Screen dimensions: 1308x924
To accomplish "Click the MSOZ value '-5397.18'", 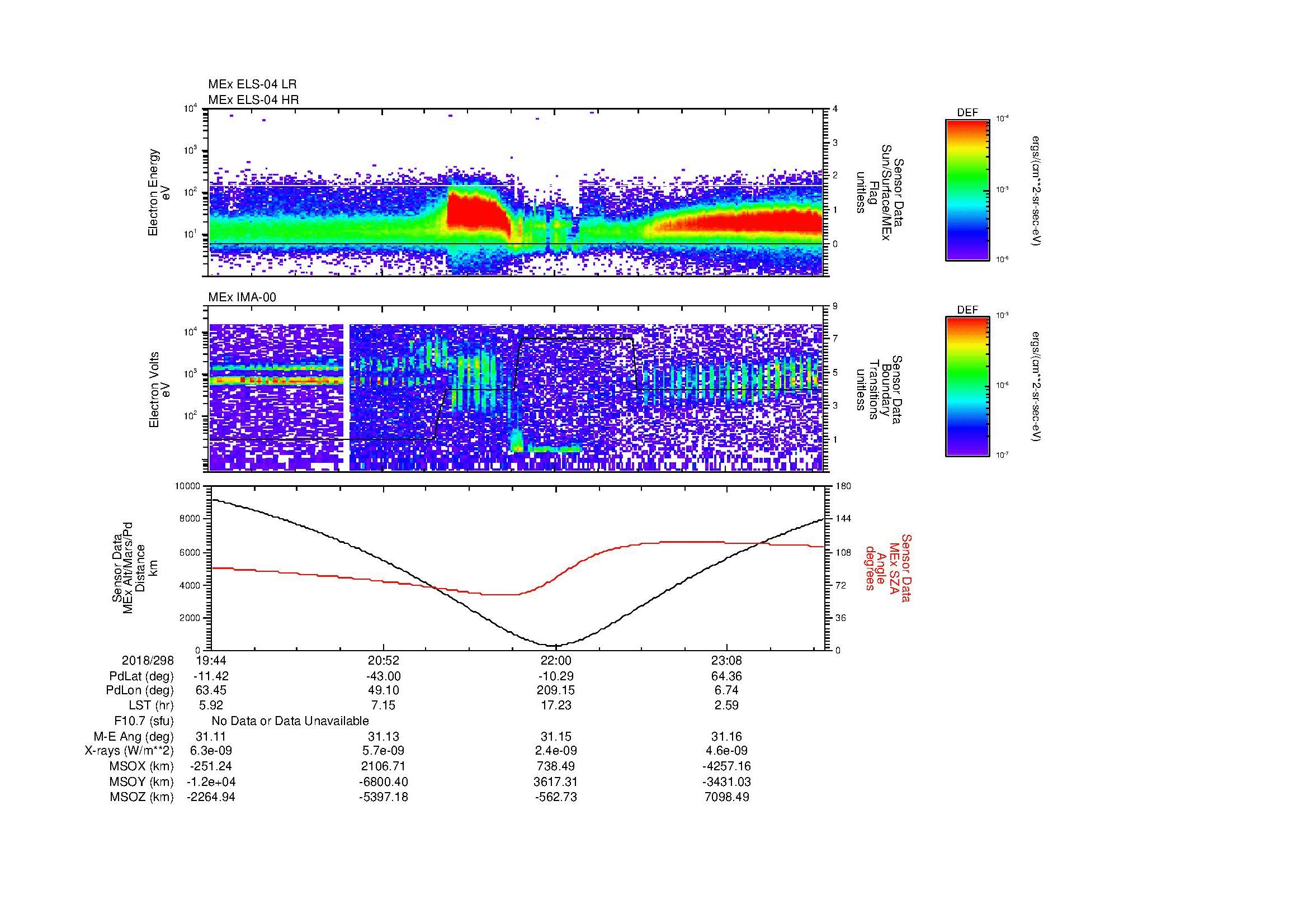I will (384, 797).
